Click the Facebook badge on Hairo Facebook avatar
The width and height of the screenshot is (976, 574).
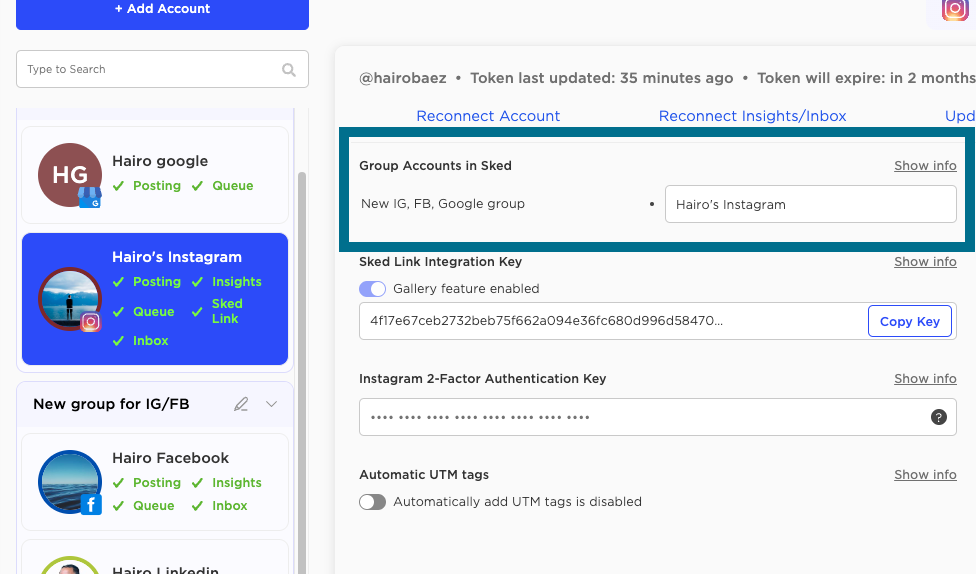(x=91, y=504)
